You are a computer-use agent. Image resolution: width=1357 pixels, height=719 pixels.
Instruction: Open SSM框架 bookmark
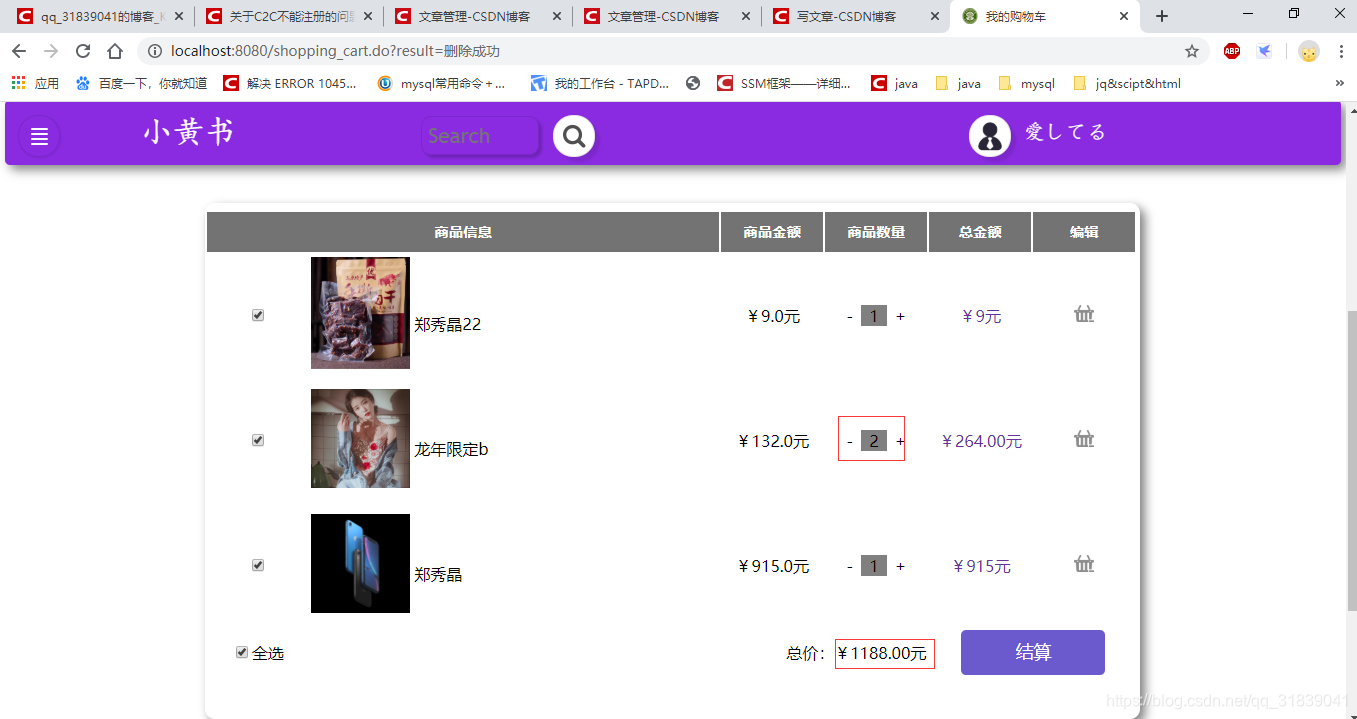tap(784, 83)
